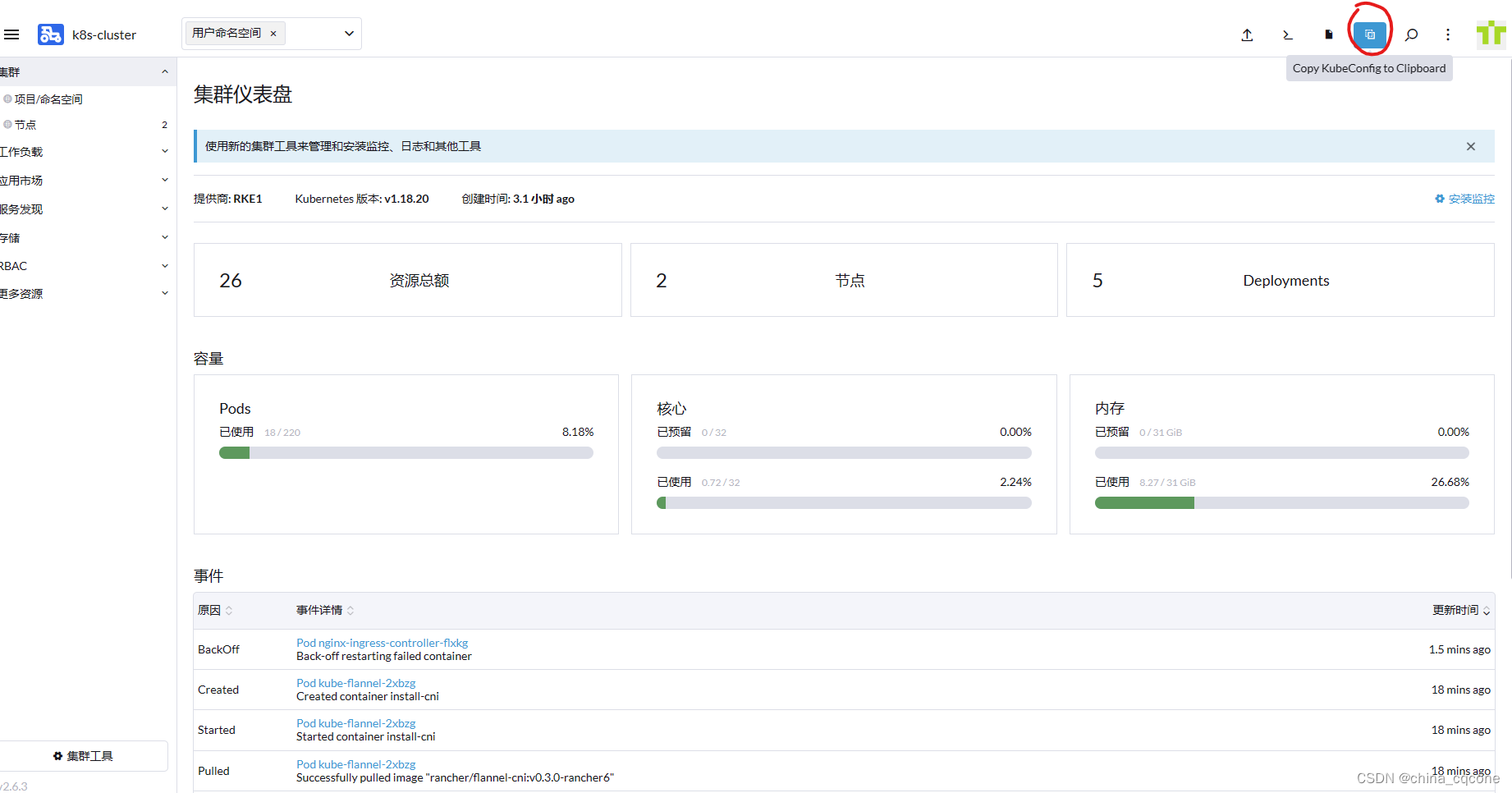Viewport: 1512px width, 793px height.
Task: Open the Kubectl shell icon
Action: [x=1287, y=34]
